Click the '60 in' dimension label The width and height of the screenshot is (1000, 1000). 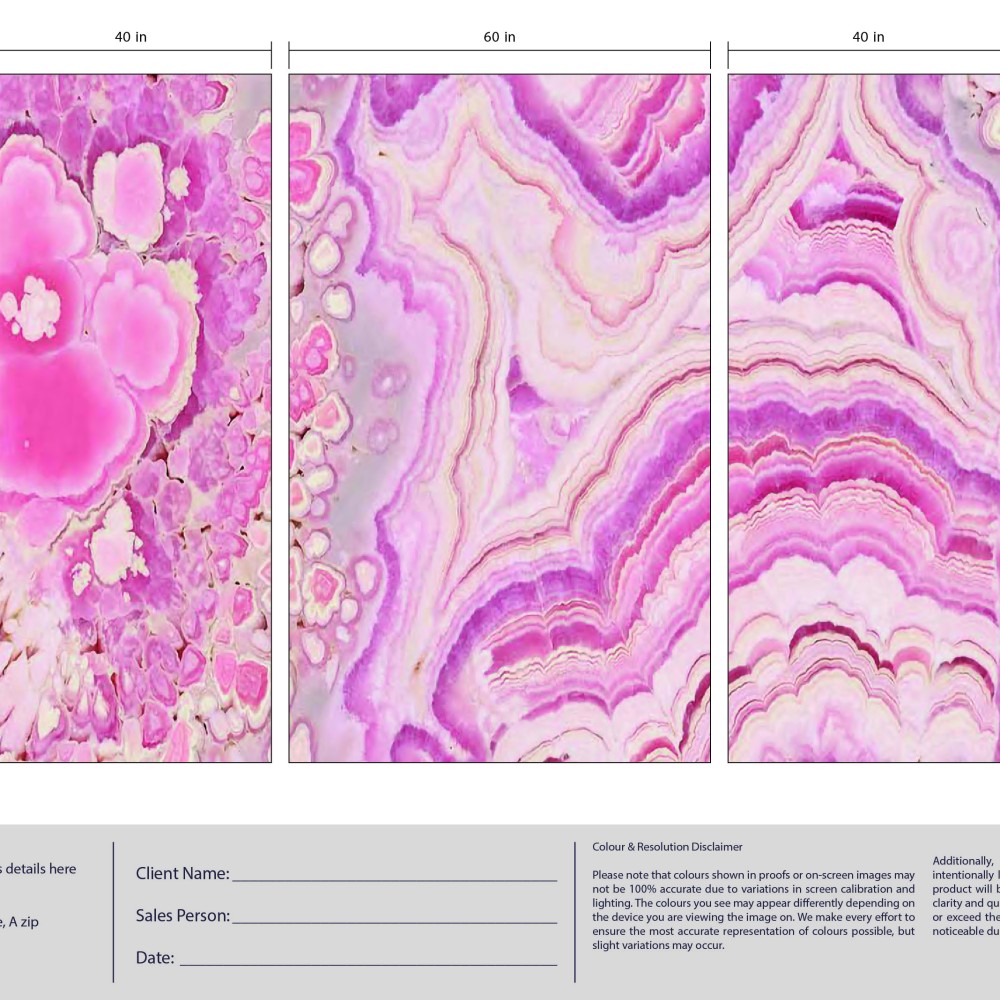499,37
